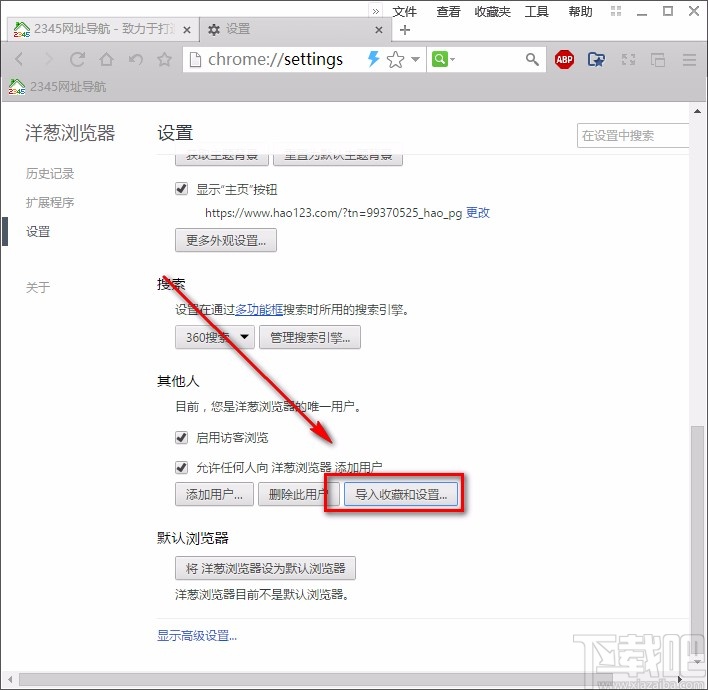The image size is (708, 690).
Task: Click the grid skin icon in title bar
Action: pos(616,11)
